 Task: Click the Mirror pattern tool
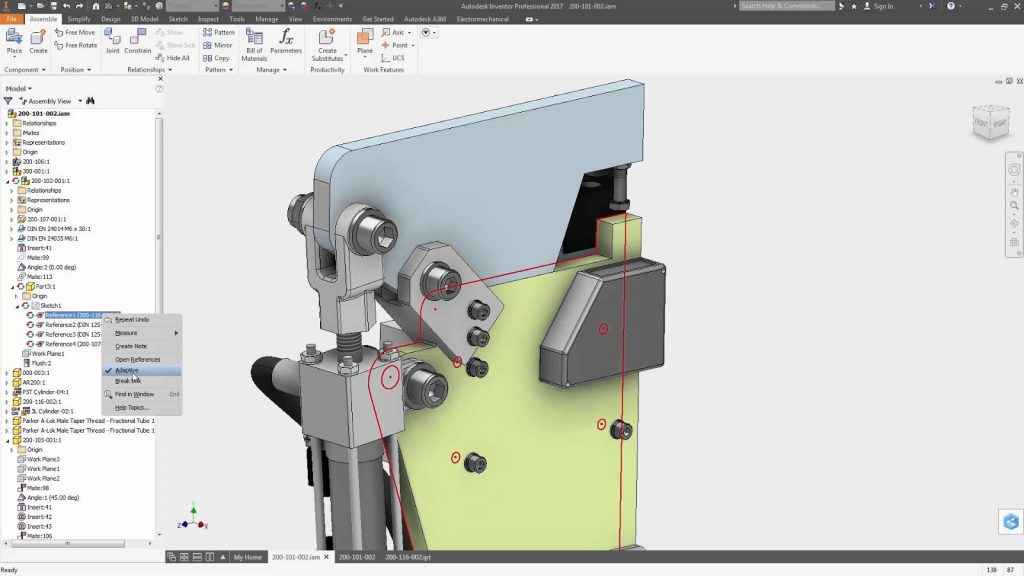pos(218,45)
